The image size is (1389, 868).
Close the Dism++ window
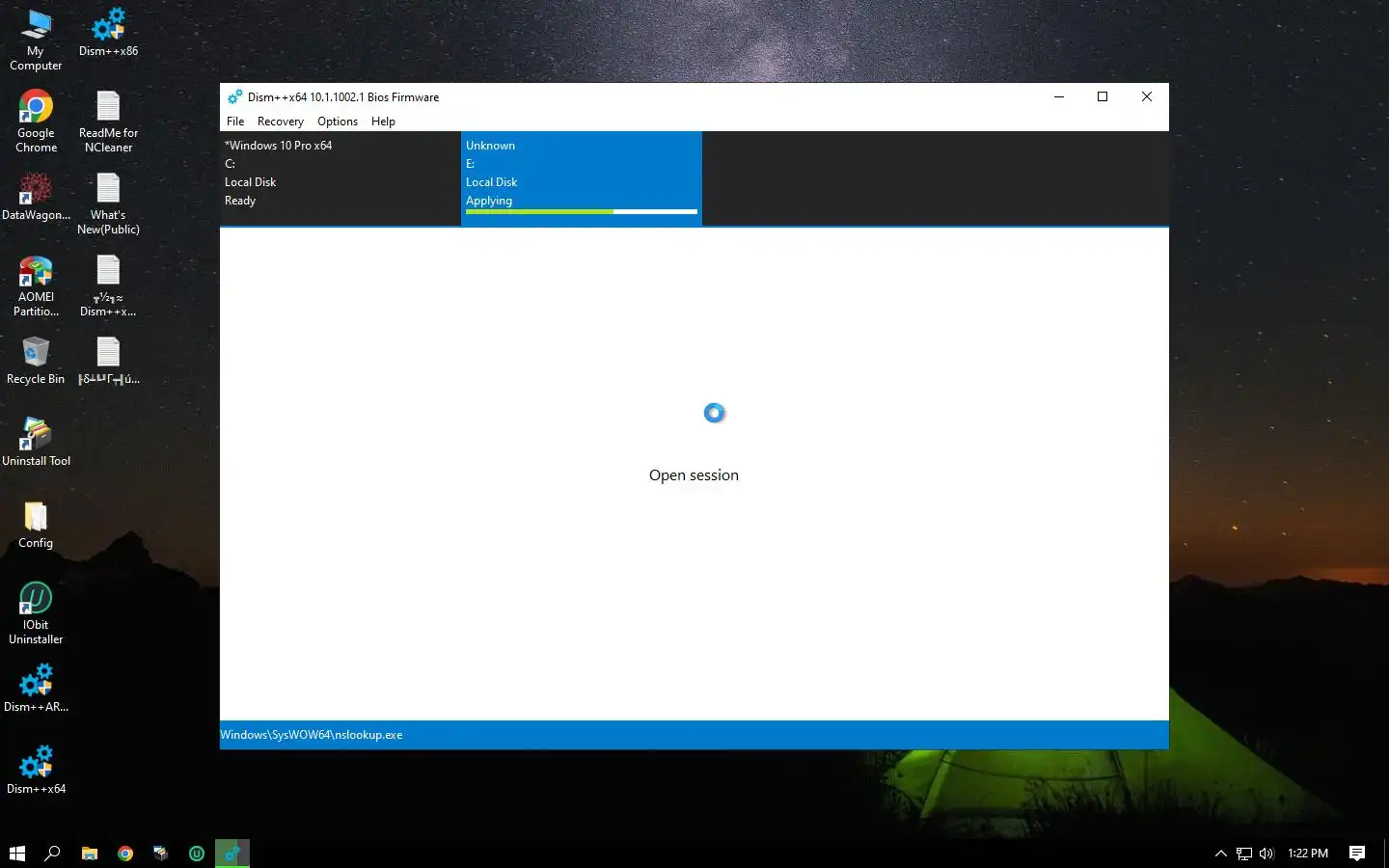(1147, 96)
